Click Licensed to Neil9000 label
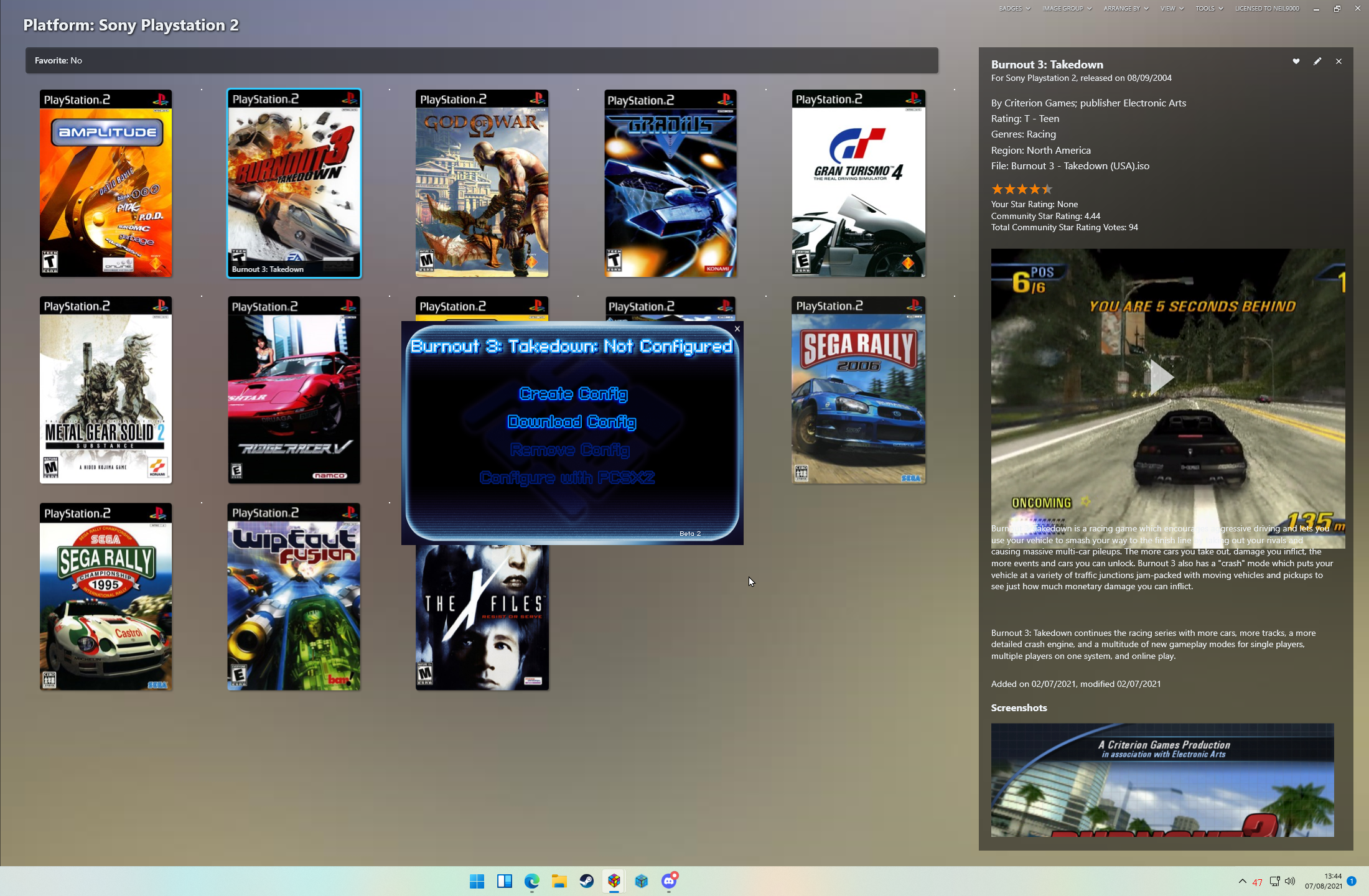 1267,9
